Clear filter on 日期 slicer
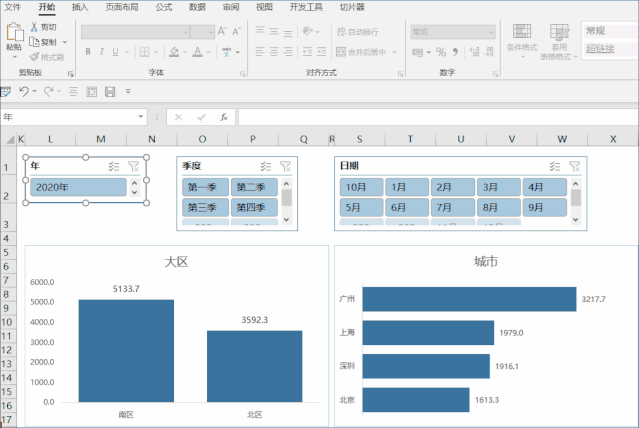The height and width of the screenshot is (428, 639). pos(575,166)
